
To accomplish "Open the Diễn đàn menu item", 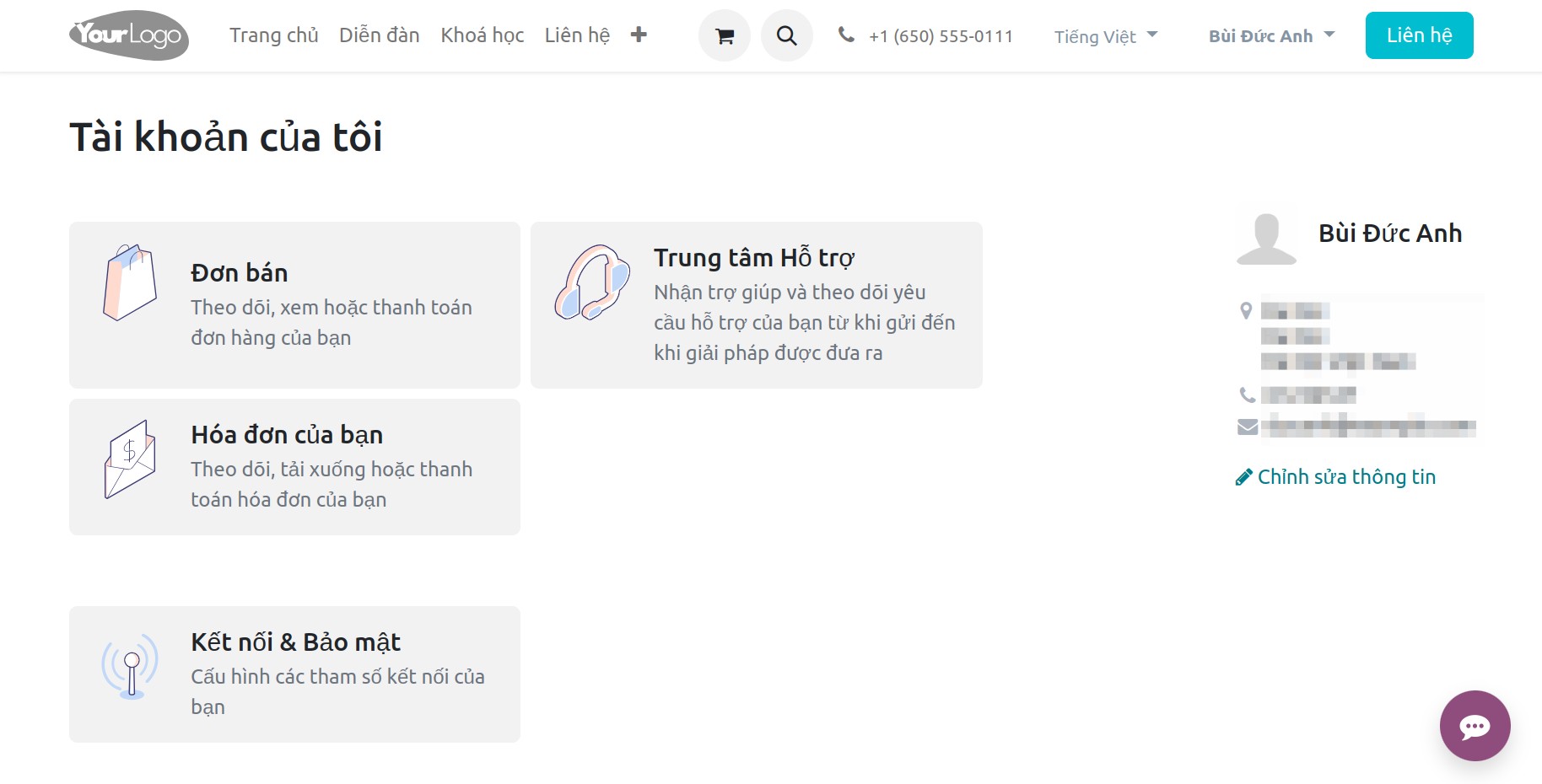I will click(x=380, y=35).
